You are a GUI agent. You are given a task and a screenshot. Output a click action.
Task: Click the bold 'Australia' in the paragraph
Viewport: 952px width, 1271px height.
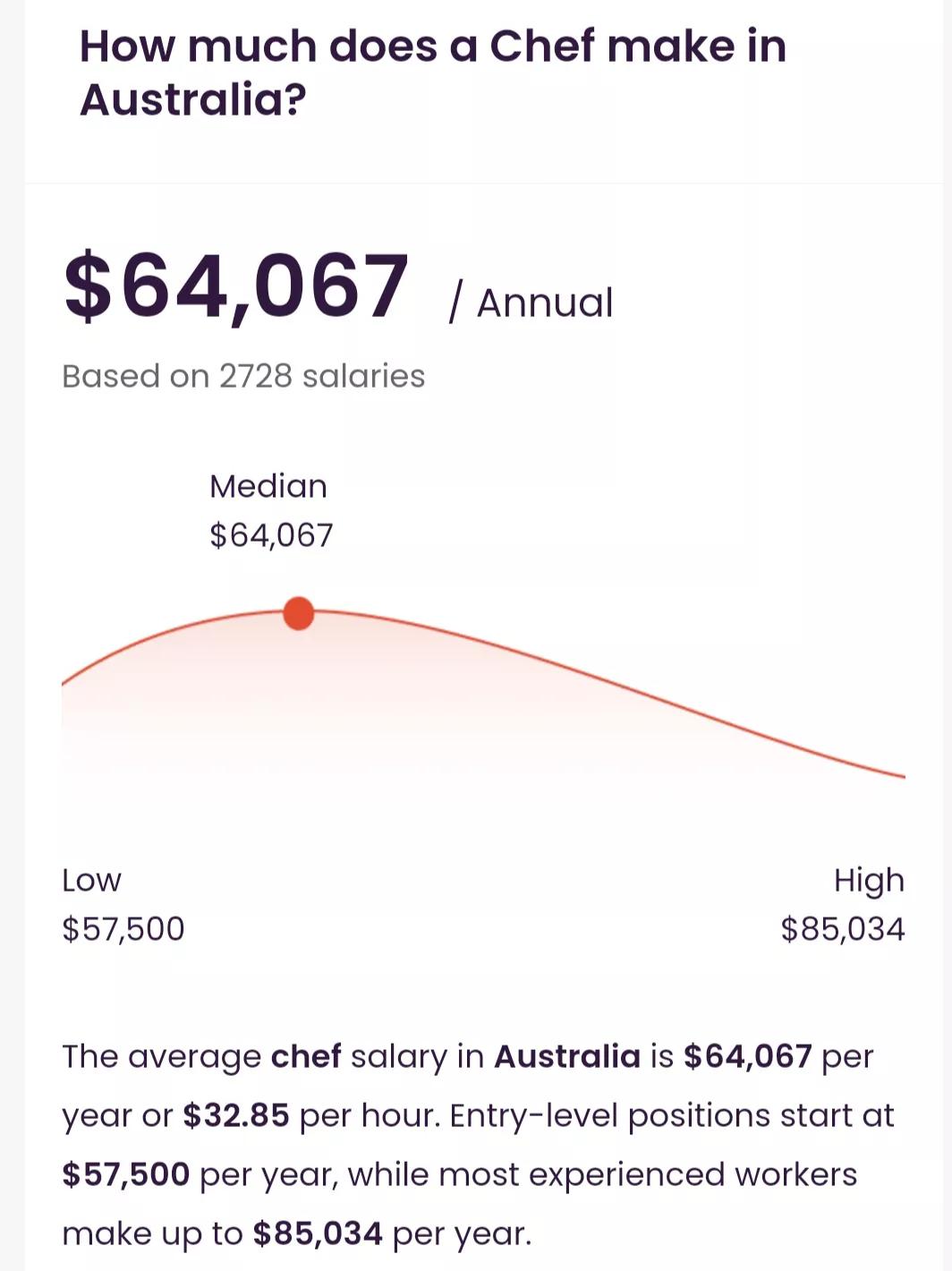point(567,1056)
